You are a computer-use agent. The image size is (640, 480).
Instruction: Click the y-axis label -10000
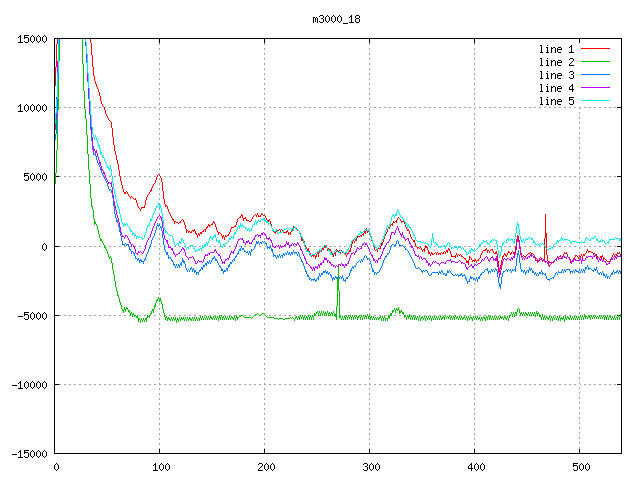tap(29, 385)
